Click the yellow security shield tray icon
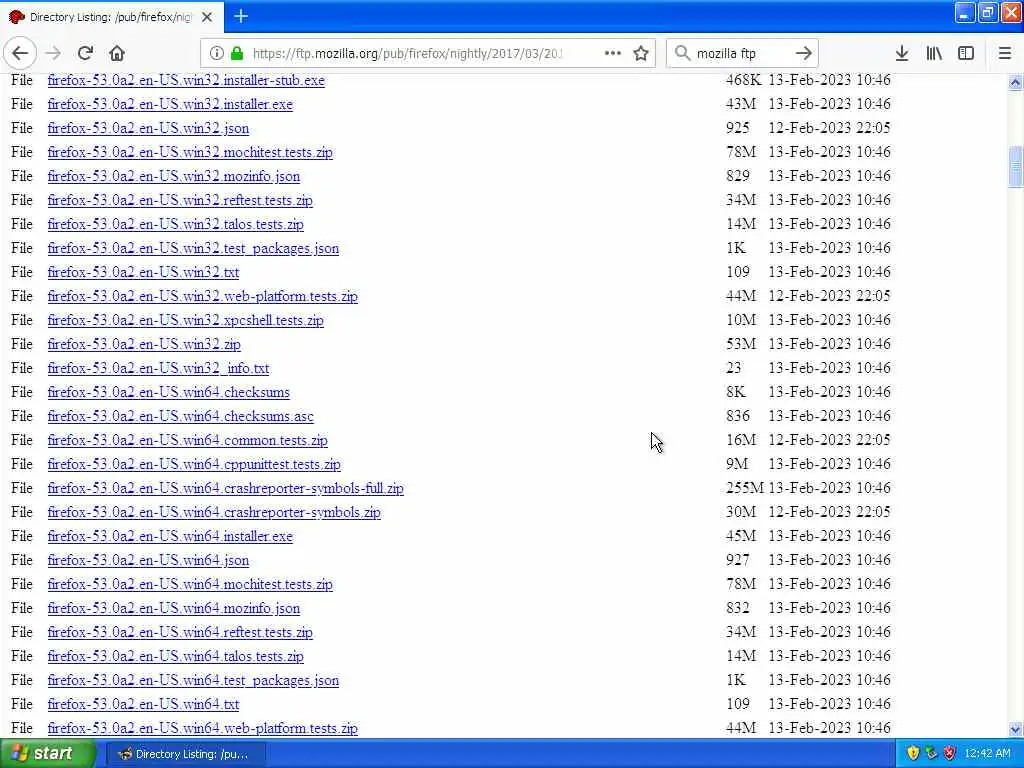The width and height of the screenshot is (1024, 768). click(913, 754)
